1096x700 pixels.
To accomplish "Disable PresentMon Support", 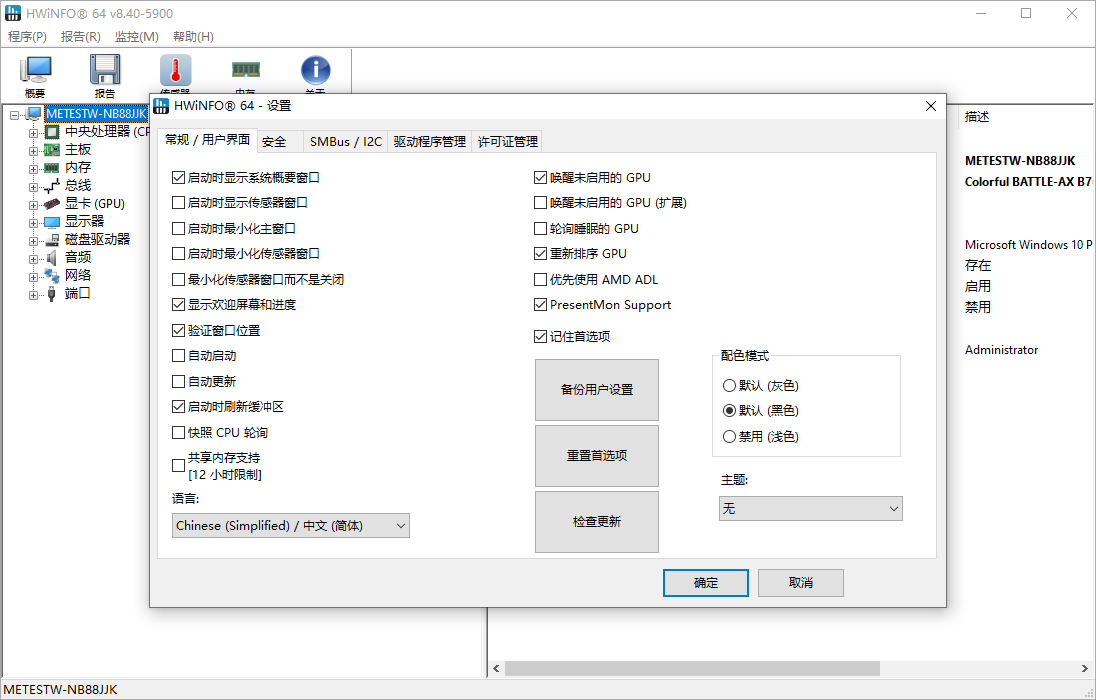I will [x=540, y=305].
